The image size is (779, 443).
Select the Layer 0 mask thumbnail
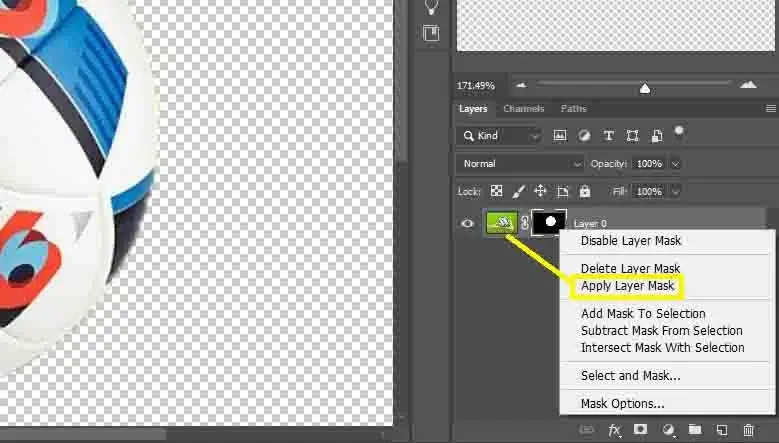coord(549,222)
